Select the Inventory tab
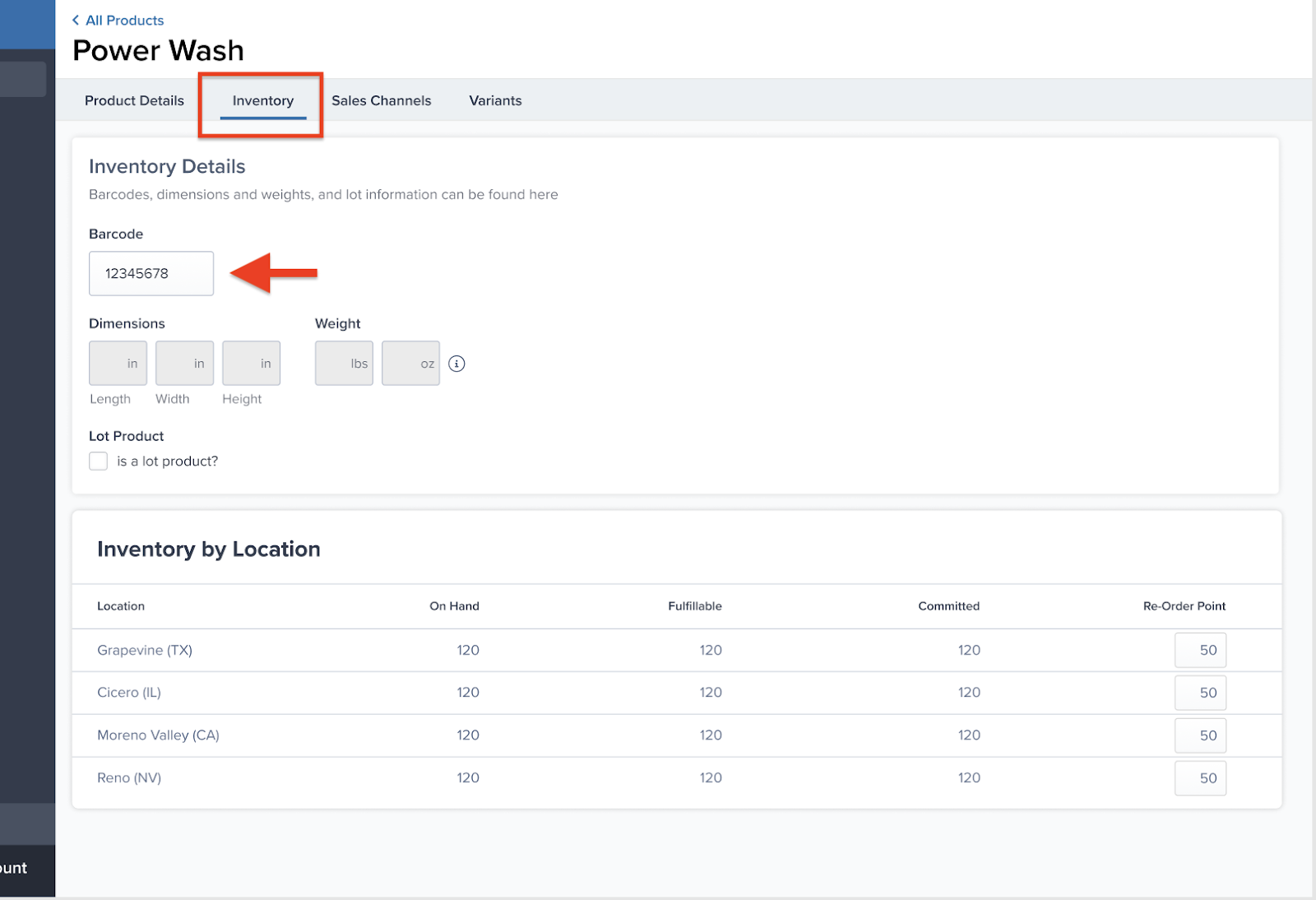Viewport: 1316px width, 900px height. (263, 100)
